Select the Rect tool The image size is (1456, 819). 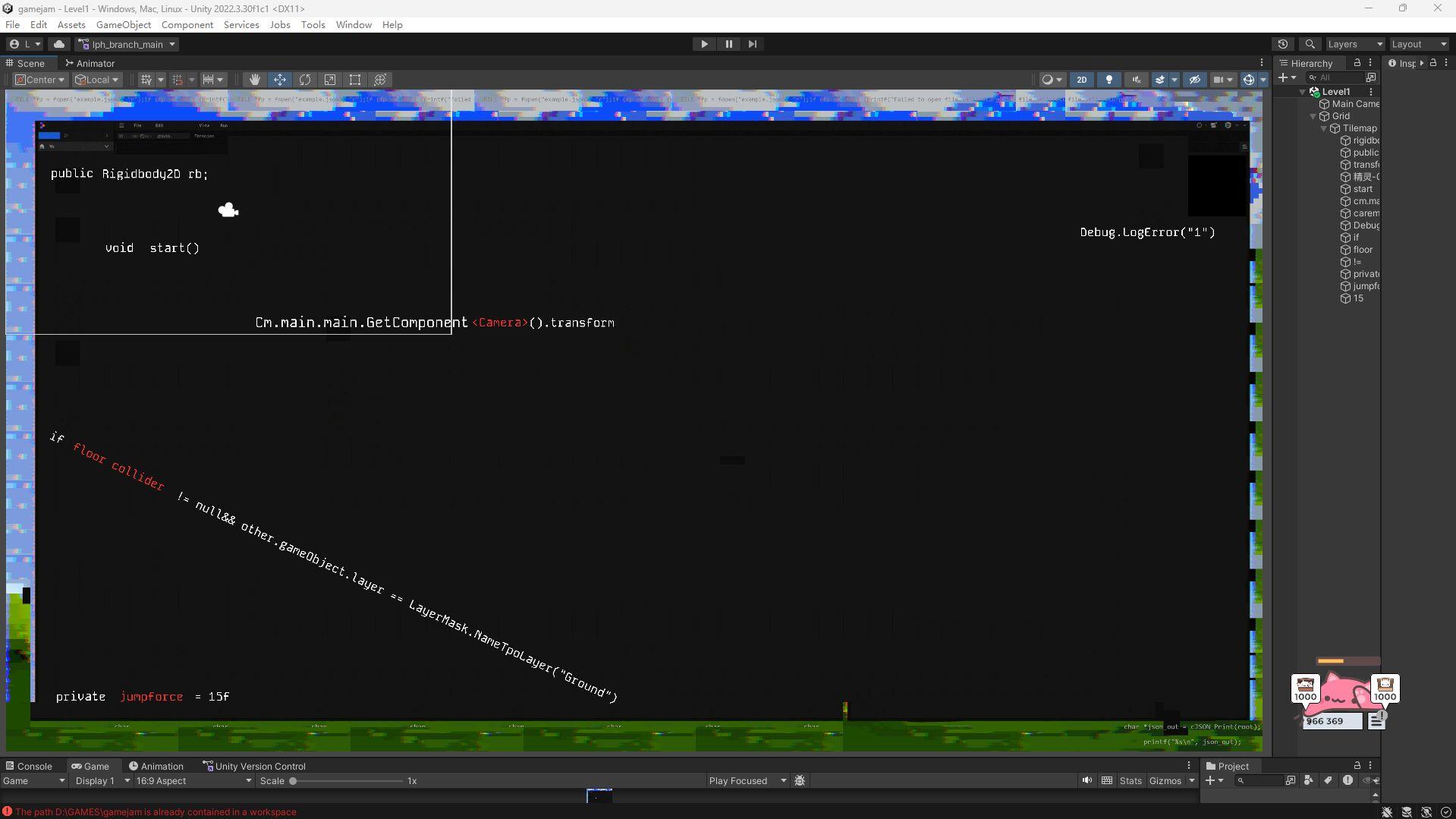(355, 80)
